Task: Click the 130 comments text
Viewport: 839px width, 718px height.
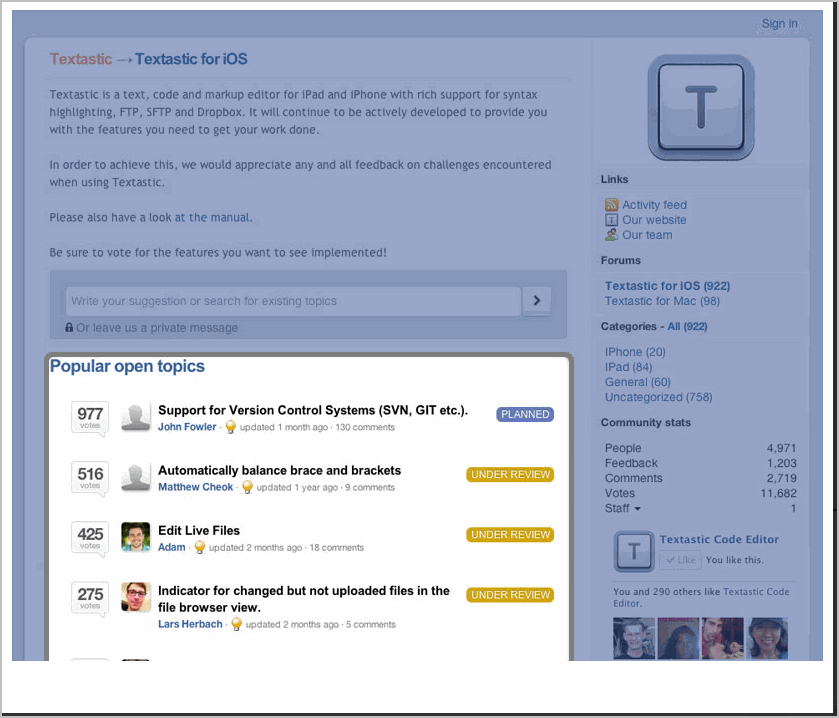Action: point(365,427)
